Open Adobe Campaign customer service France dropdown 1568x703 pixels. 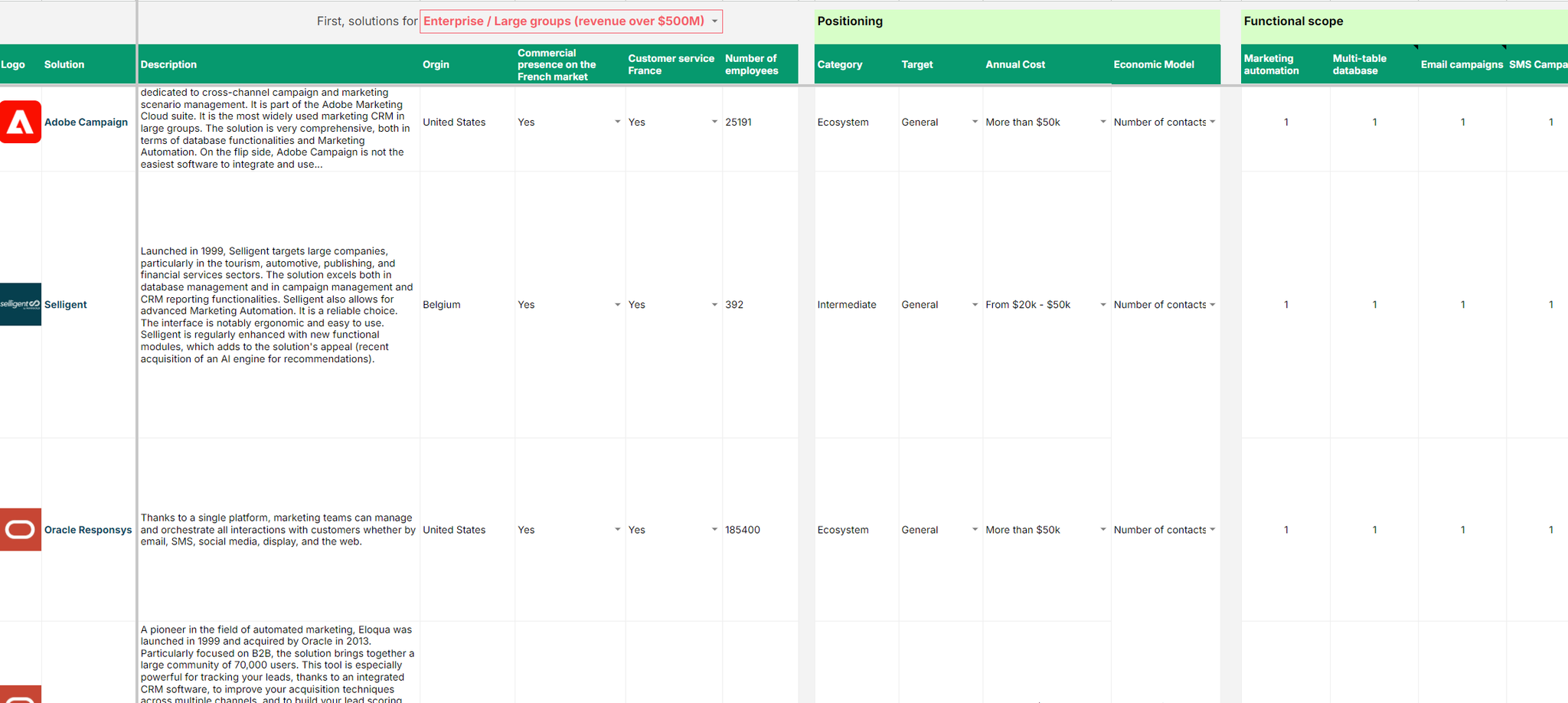[714, 122]
